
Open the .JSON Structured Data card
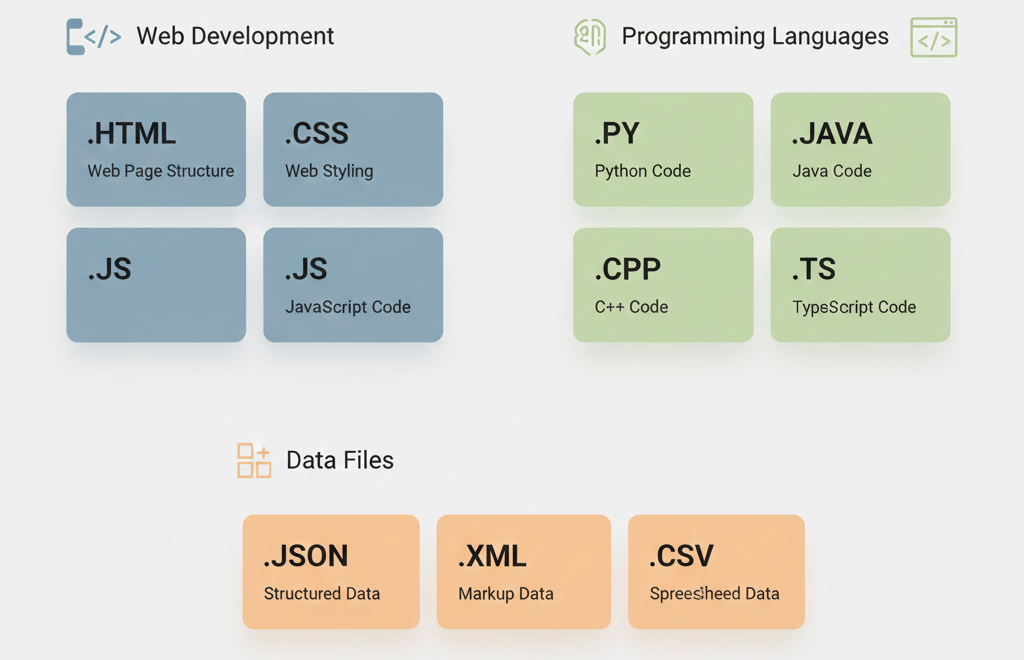click(331, 571)
